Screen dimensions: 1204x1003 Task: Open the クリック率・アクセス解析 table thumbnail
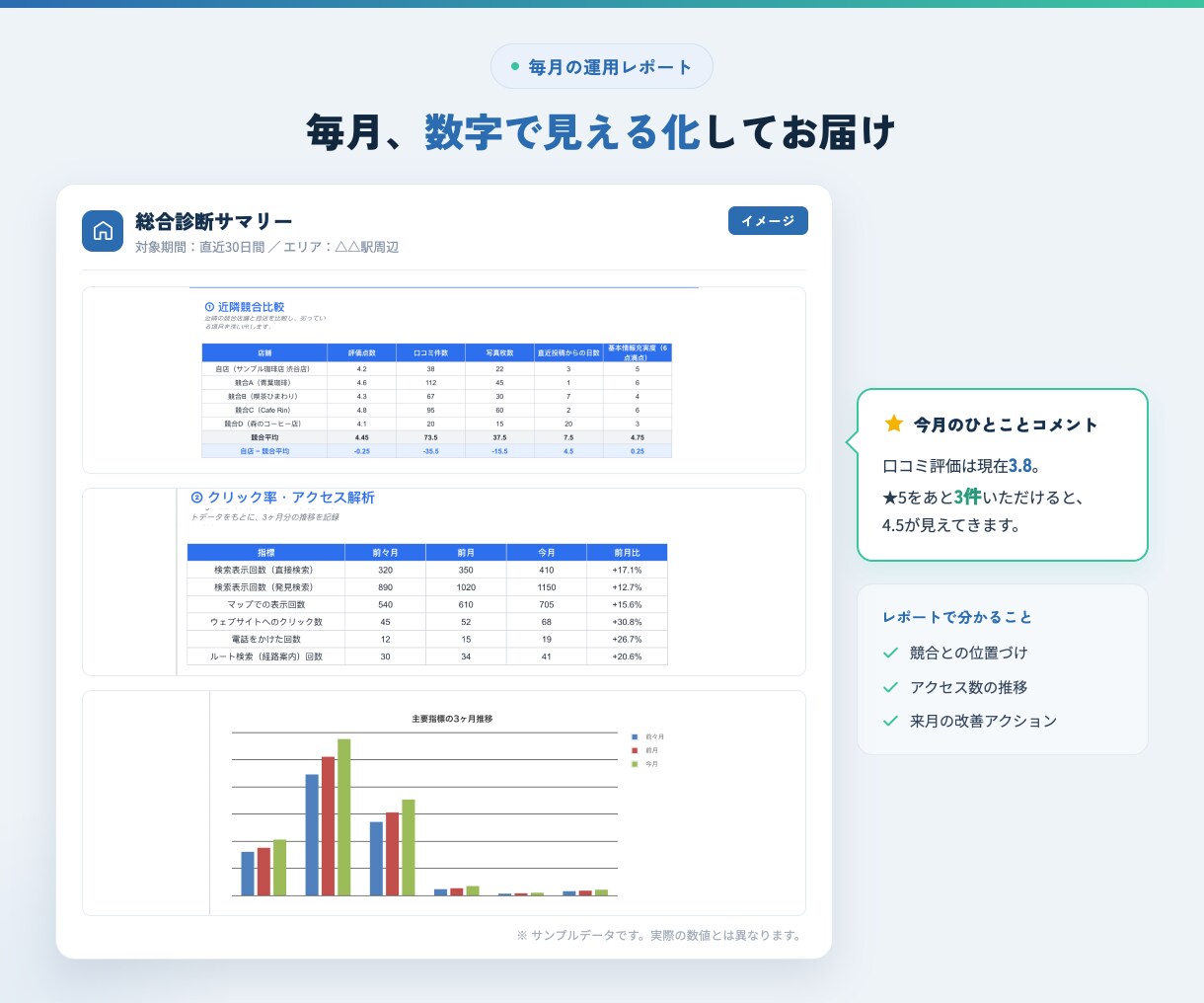444,582
